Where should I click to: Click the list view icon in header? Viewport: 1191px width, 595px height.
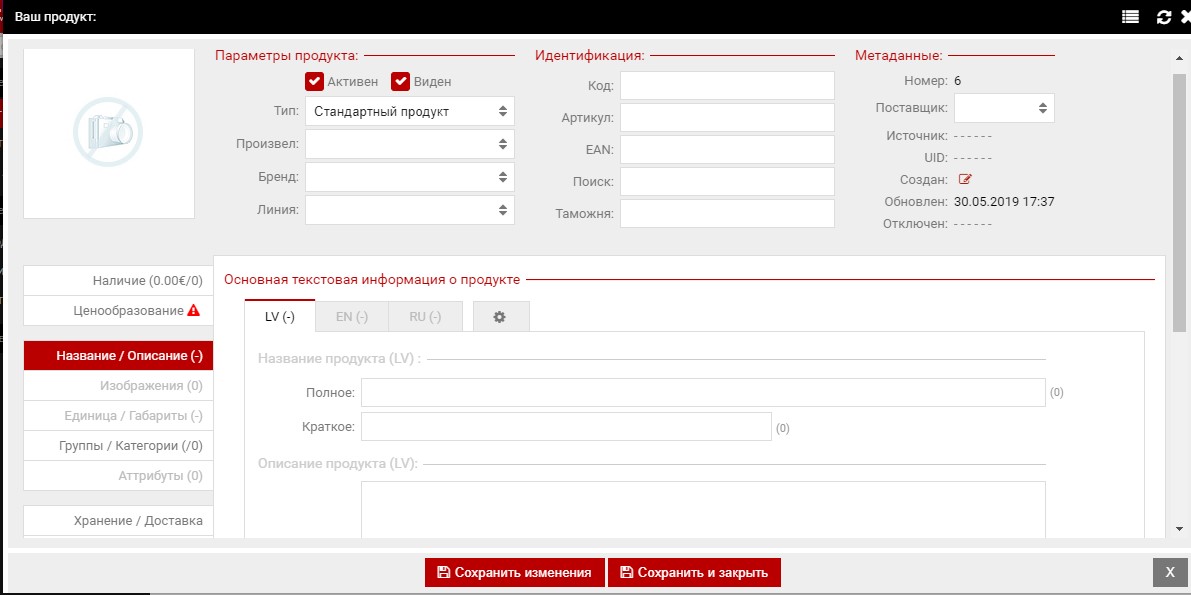coord(1130,17)
